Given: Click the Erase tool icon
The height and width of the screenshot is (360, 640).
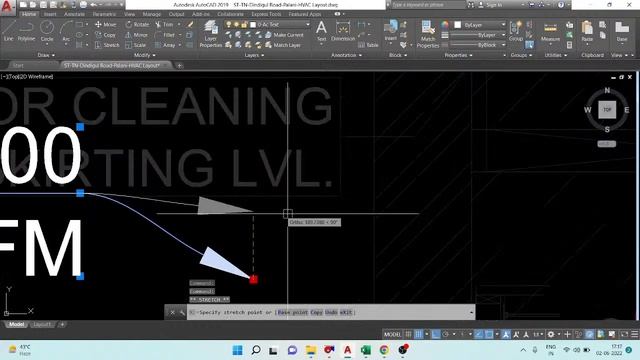Looking at the screenshot, I should (x=190, y=24).
